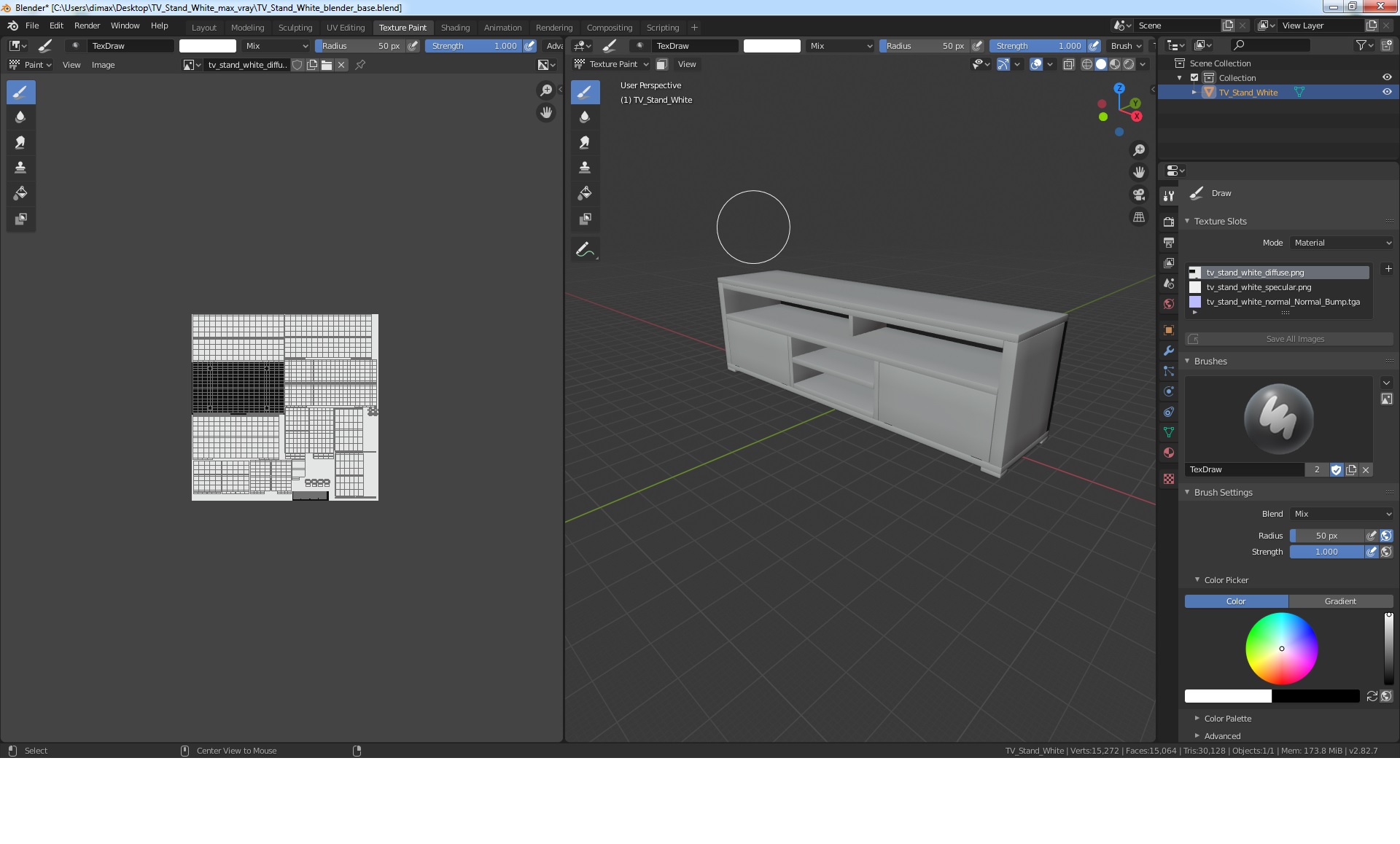Open the Modifiers properties tab

pos(1169,351)
